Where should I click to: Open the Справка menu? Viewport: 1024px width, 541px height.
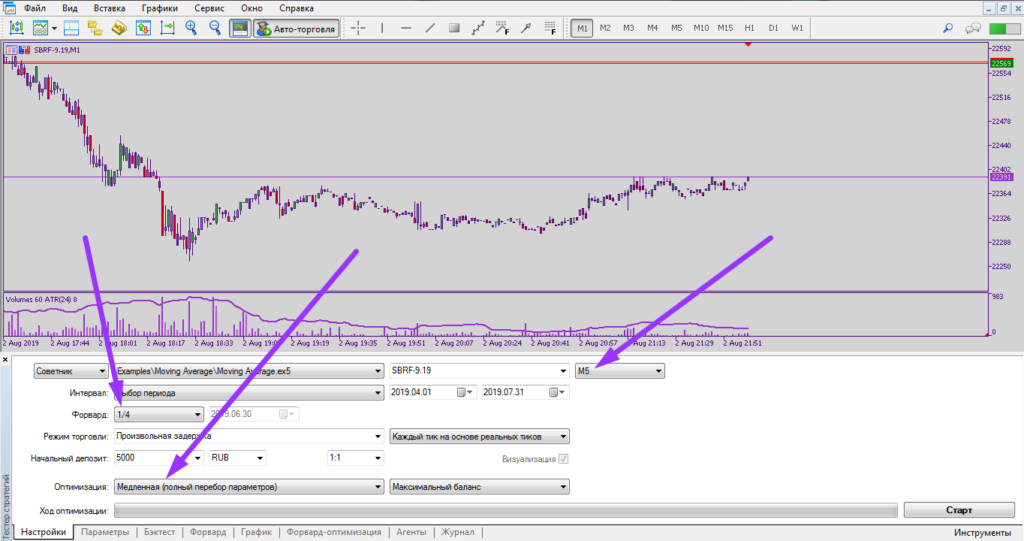coord(296,8)
